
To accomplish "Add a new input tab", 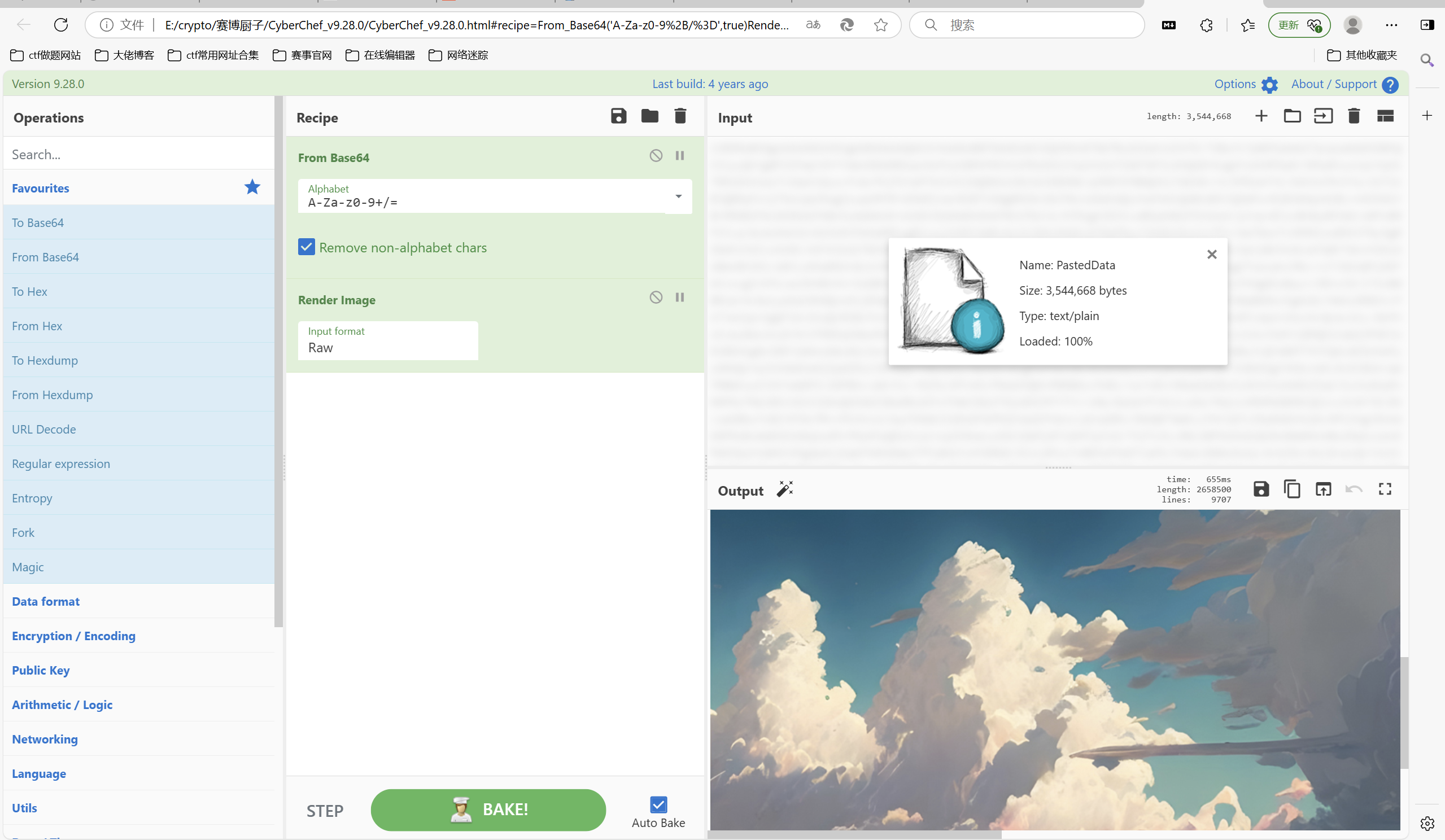I will click(1261, 116).
